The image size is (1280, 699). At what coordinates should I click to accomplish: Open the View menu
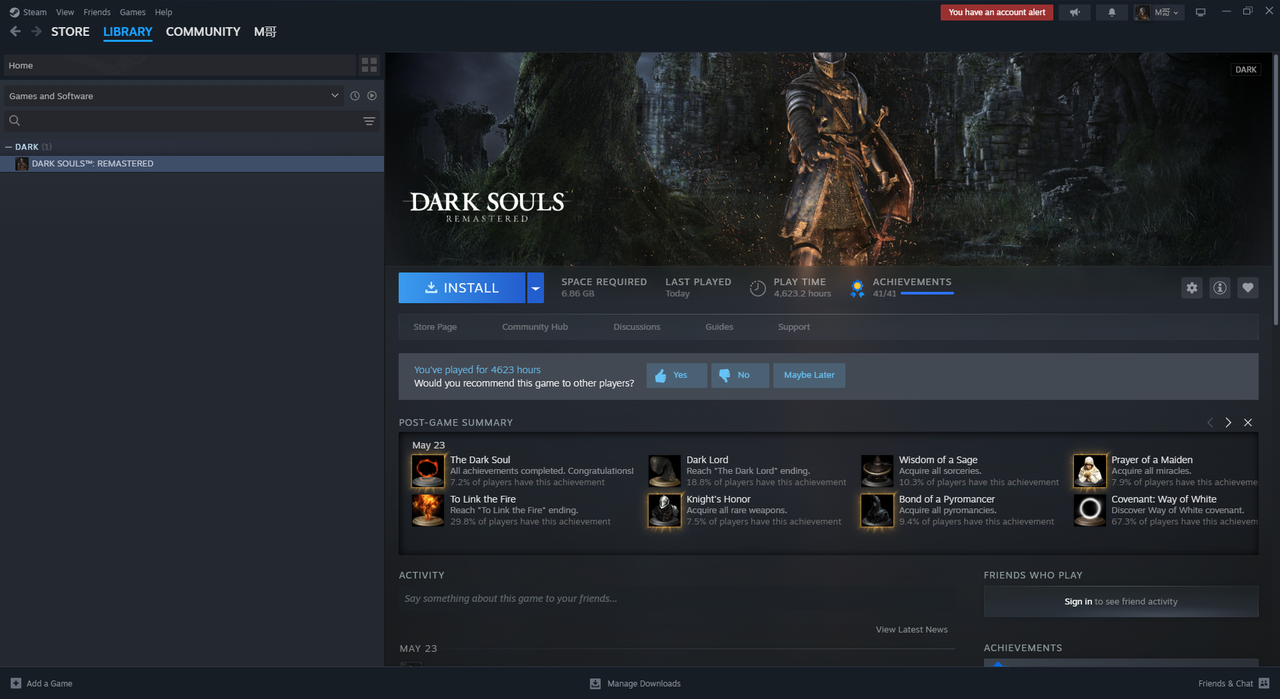(x=65, y=12)
